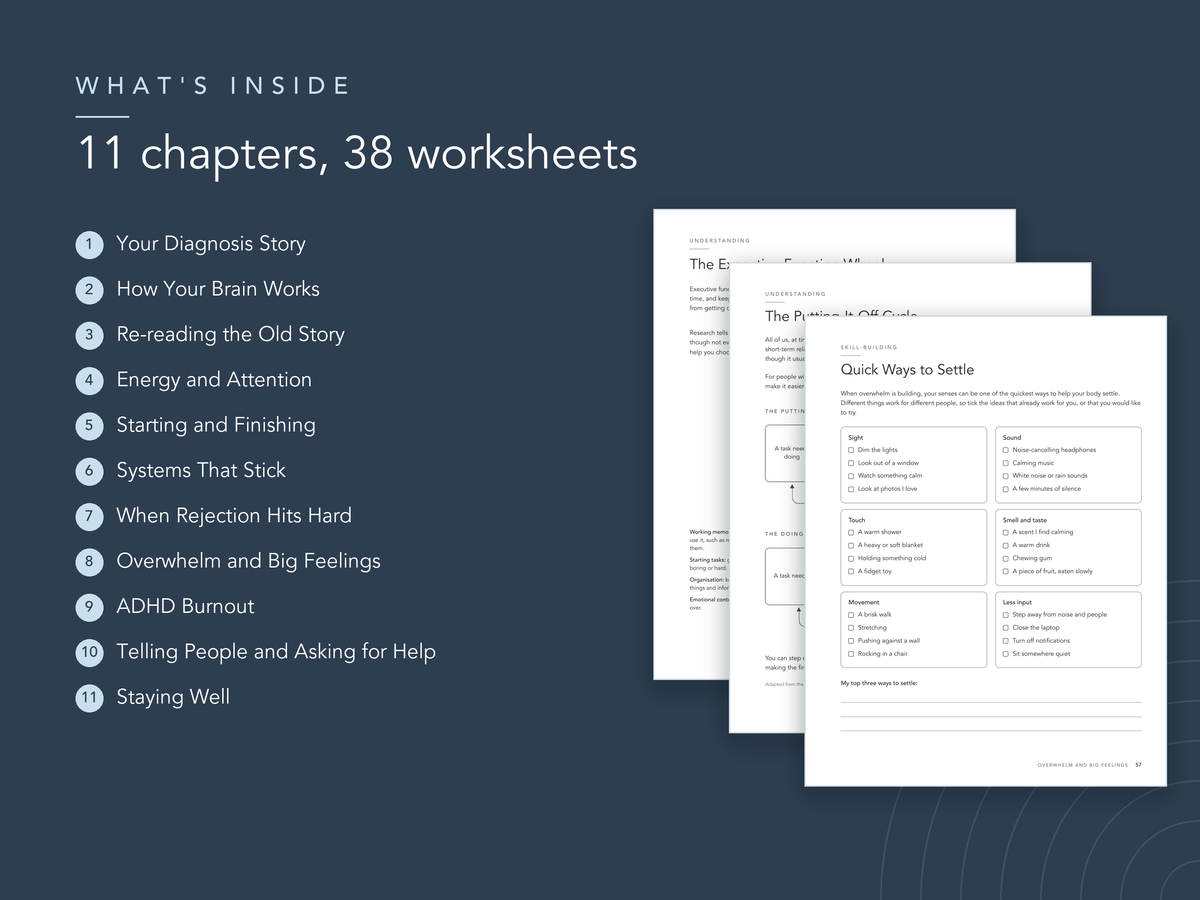Check 'A few minutes of silence'
Viewport: 1200px width, 900px height.
(x=1005, y=489)
